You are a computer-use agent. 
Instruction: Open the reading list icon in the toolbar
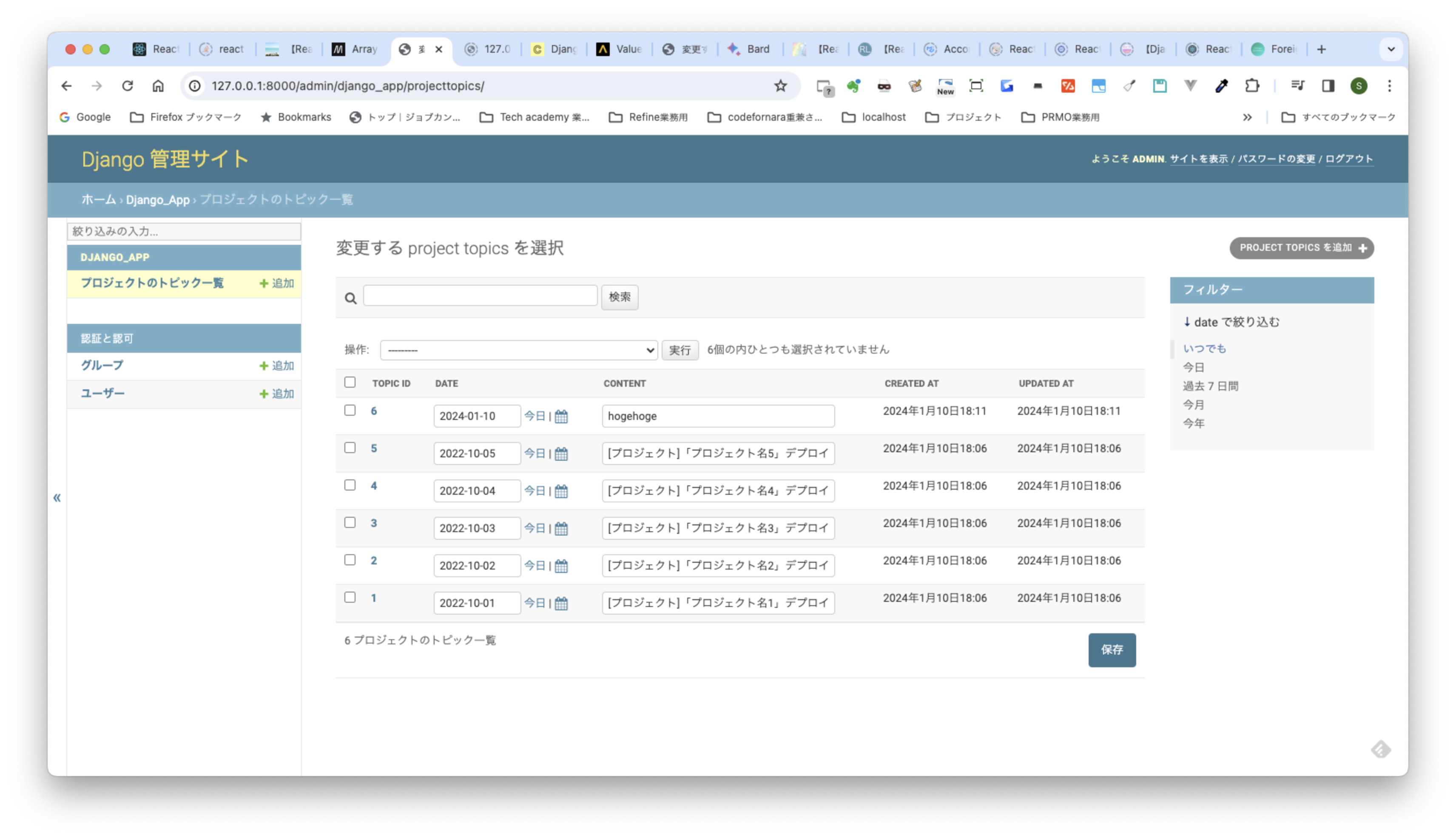click(x=1297, y=85)
